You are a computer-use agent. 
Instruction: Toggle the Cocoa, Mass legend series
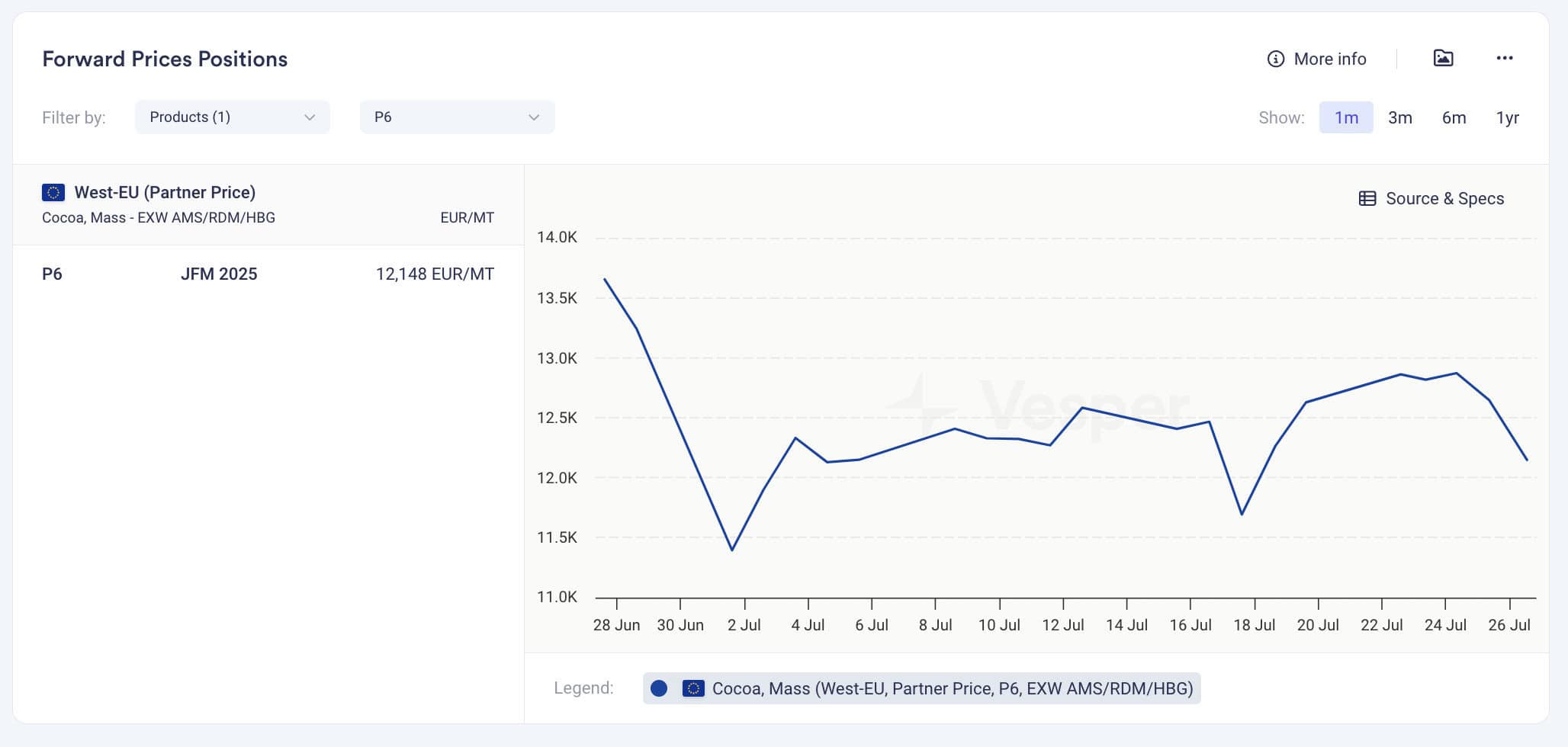pyautogui.click(x=921, y=688)
